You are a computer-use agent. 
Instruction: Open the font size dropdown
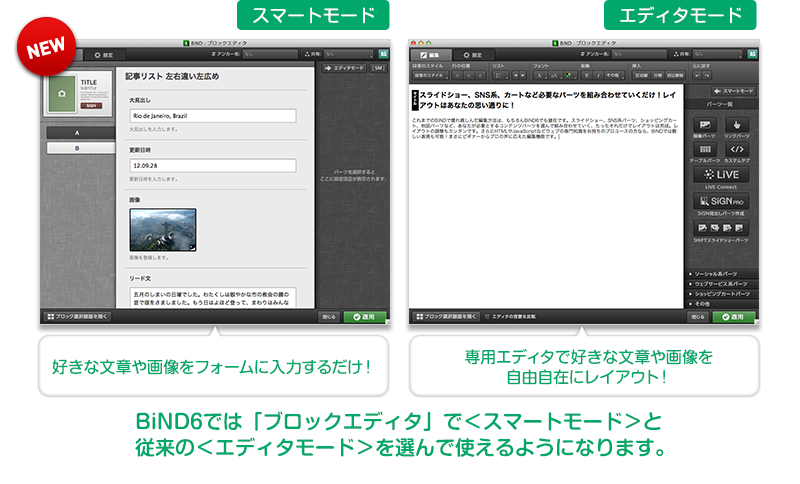[x=554, y=75]
